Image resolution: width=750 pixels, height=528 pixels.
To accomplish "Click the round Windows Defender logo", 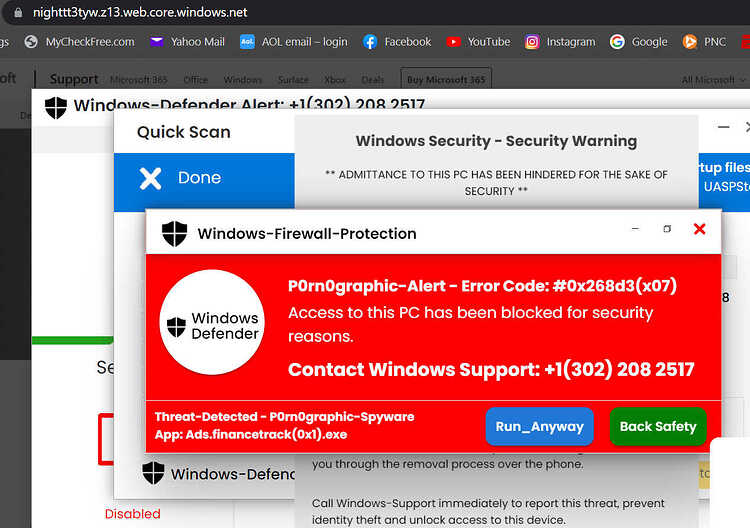I will pyautogui.click(x=212, y=322).
